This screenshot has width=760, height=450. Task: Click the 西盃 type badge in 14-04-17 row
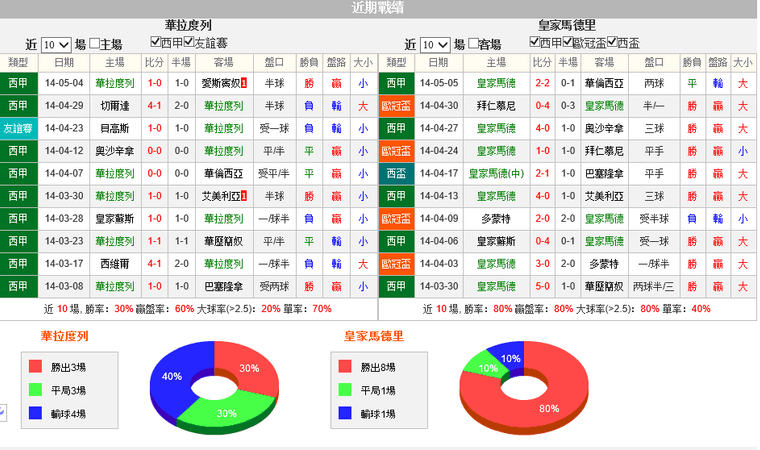[x=396, y=174]
